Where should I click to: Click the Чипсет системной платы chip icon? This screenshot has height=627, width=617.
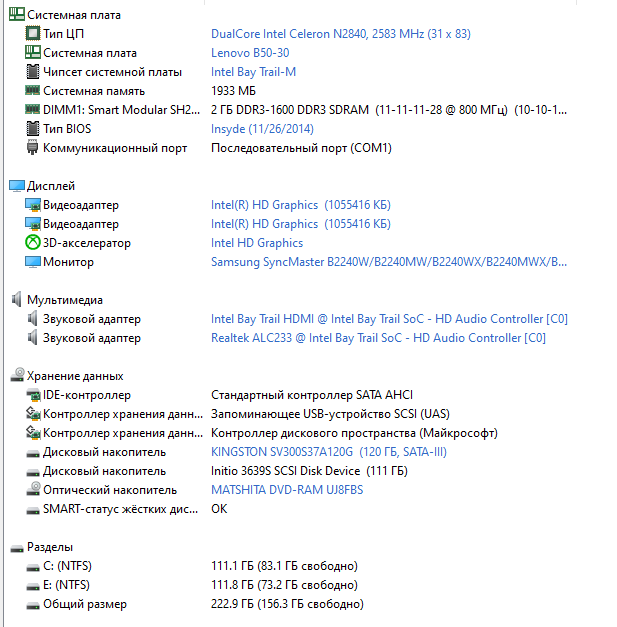tap(33, 72)
